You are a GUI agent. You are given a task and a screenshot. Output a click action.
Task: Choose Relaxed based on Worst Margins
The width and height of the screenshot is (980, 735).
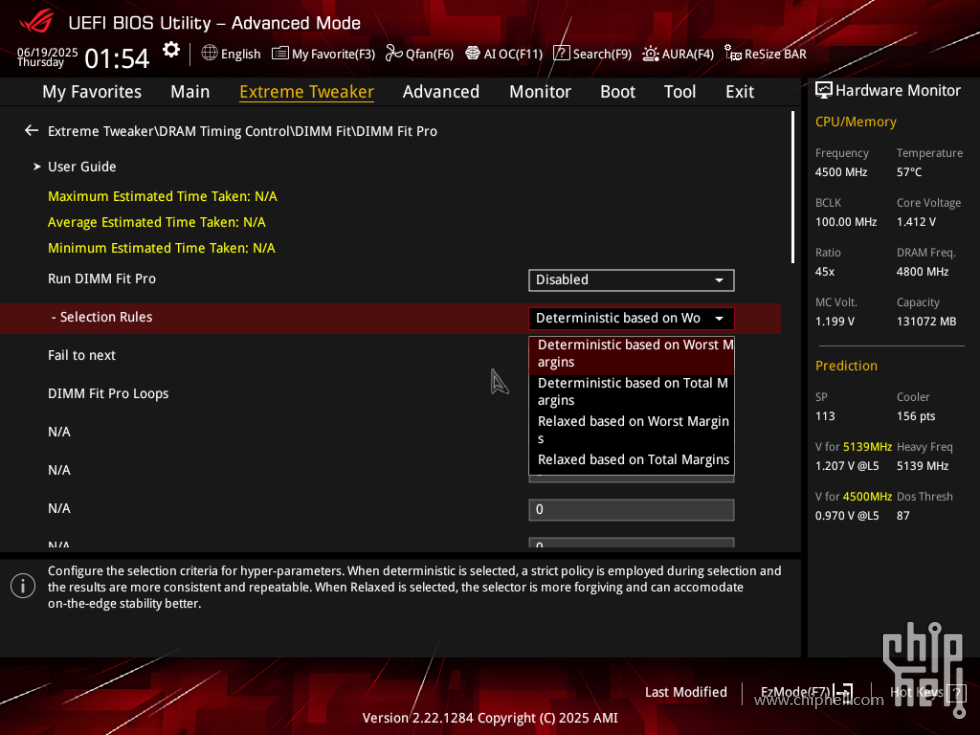pos(631,430)
